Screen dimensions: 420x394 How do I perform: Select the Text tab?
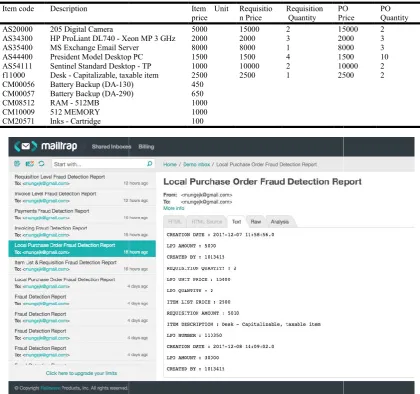coord(236,222)
